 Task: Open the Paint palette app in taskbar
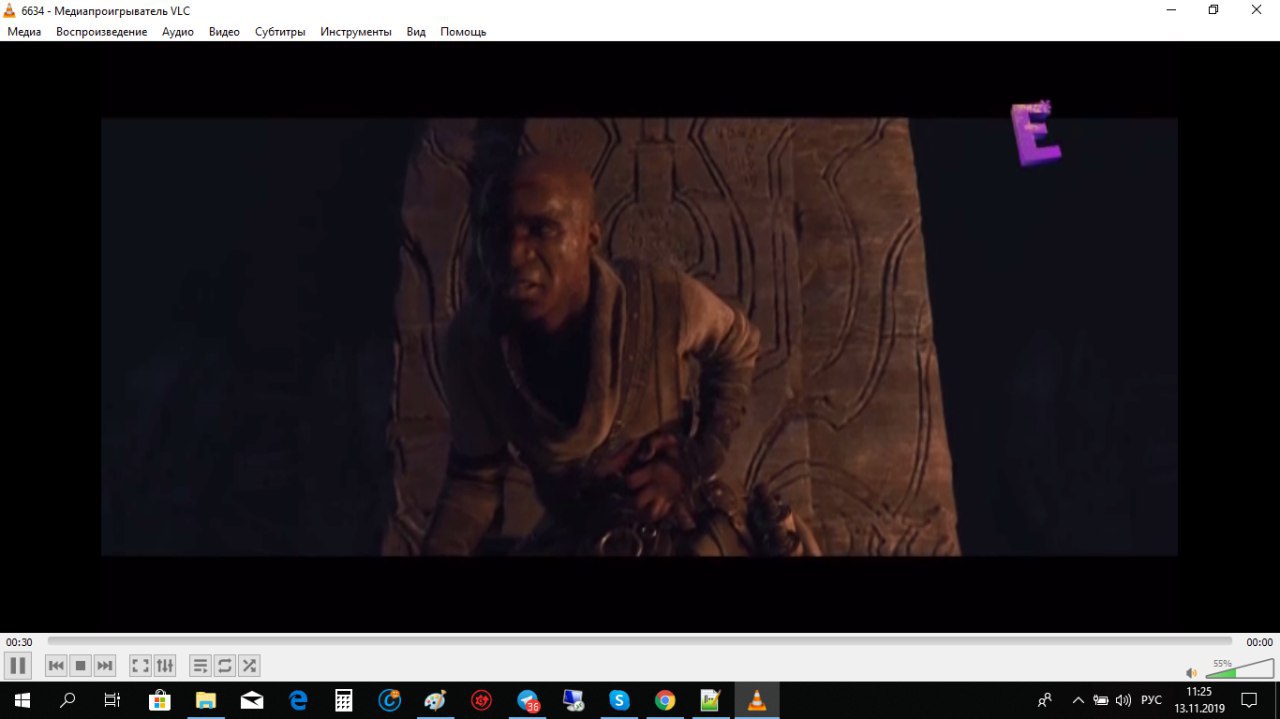point(436,700)
